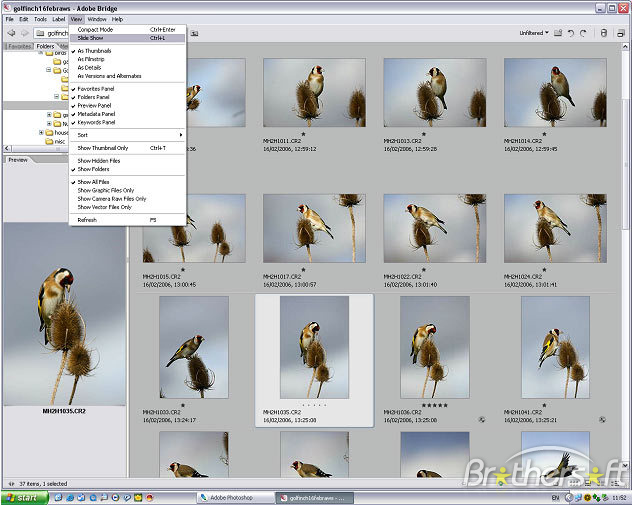Click Refresh in the View menu
The width and height of the screenshot is (632, 505).
(127, 220)
